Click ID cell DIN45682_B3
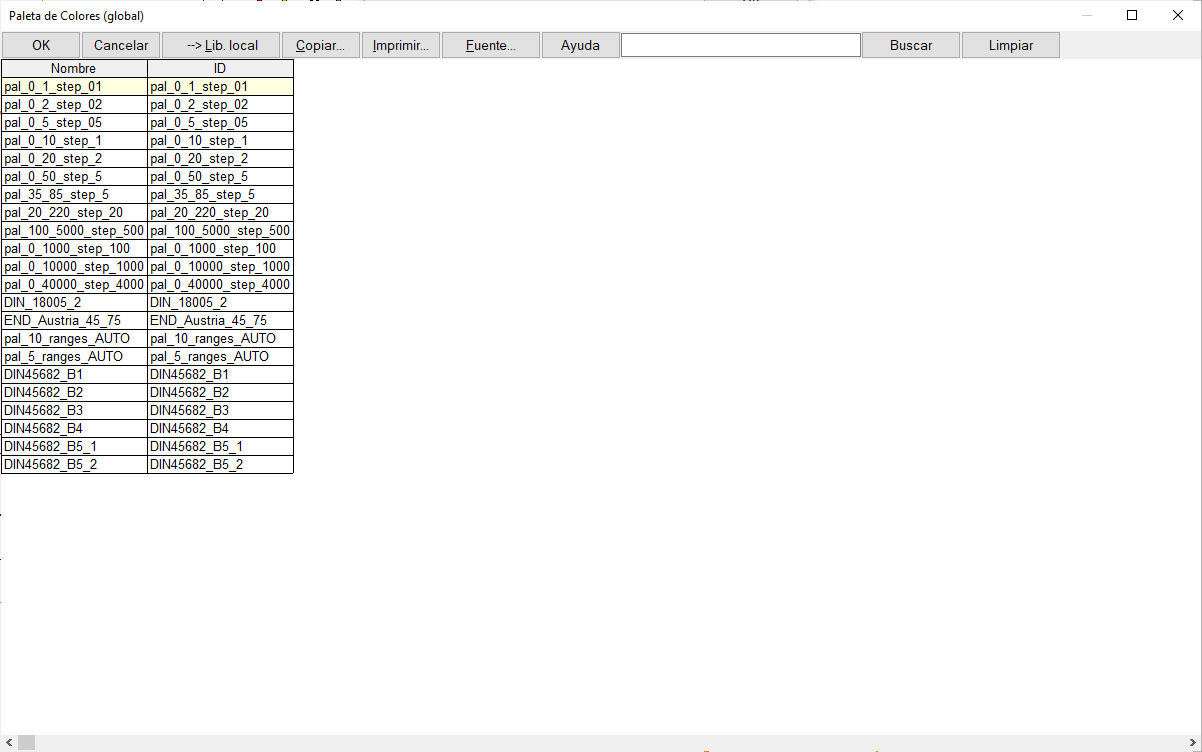 click(x=220, y=411)
